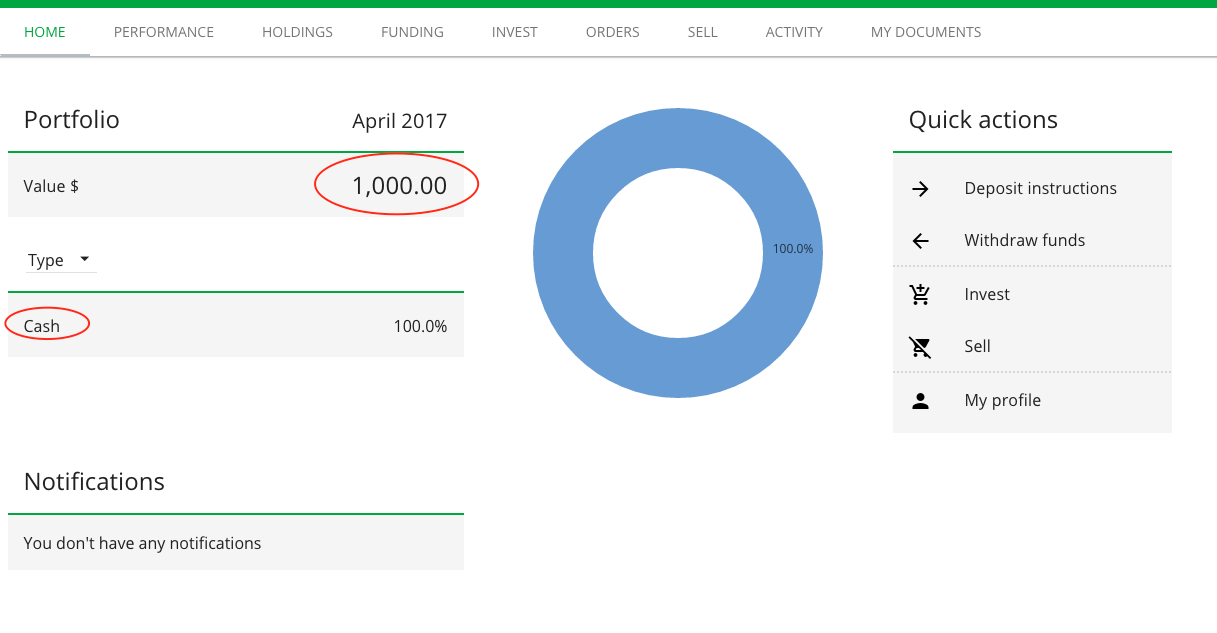Select the Invest tab in navigation

click(514, 32)
